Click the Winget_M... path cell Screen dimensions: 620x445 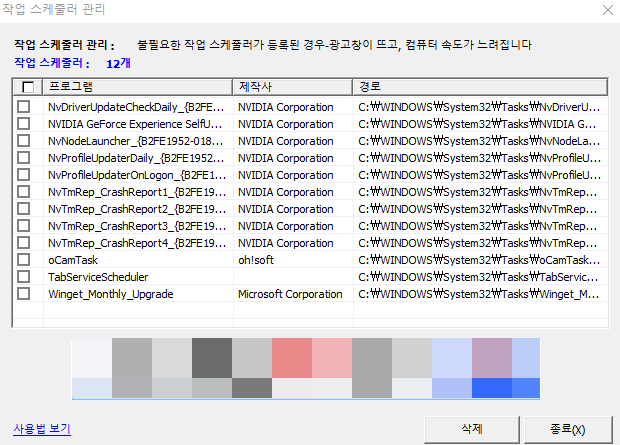(x=478, y=294)
